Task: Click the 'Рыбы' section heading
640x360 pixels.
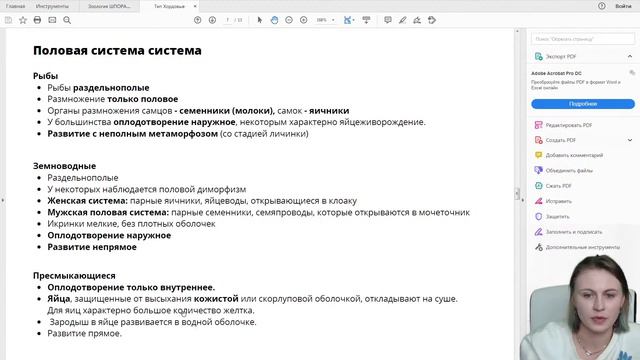Action: point(45,76)
